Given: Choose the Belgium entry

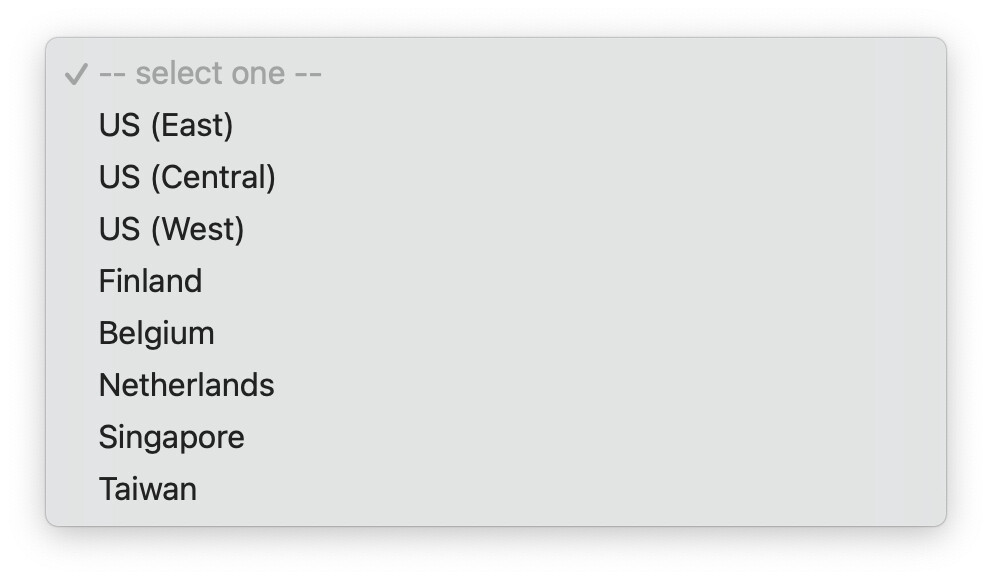Looking at the screenshot, I should pos(156,334).
